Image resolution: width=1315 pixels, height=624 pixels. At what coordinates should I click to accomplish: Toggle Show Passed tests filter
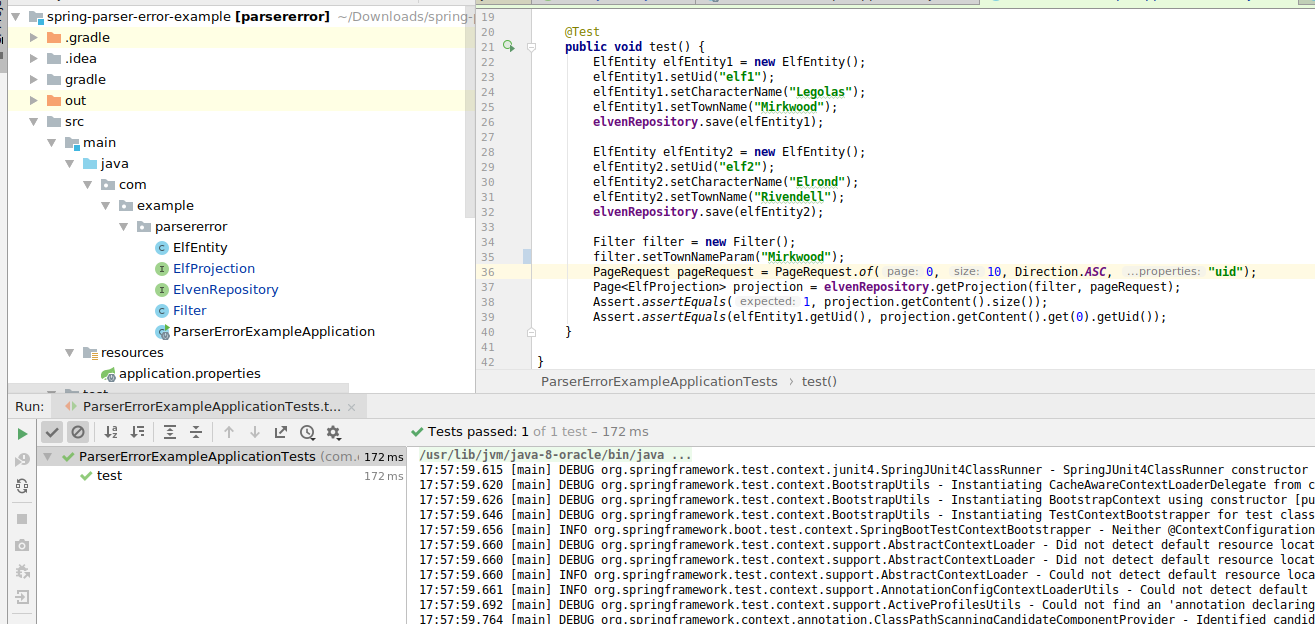point(52,432)
